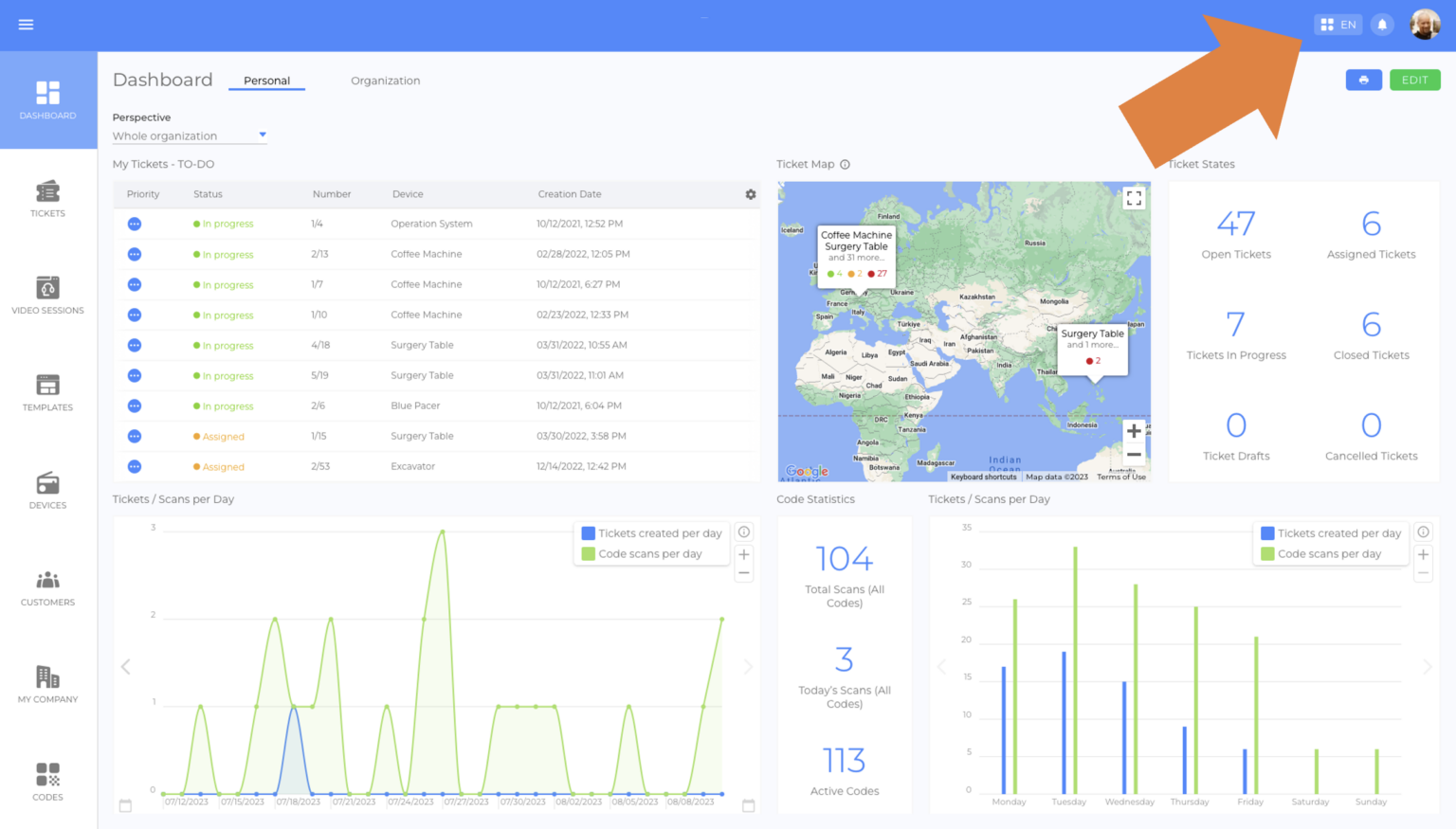Open Keyboard shortcuts link on map

coord(983,477)
